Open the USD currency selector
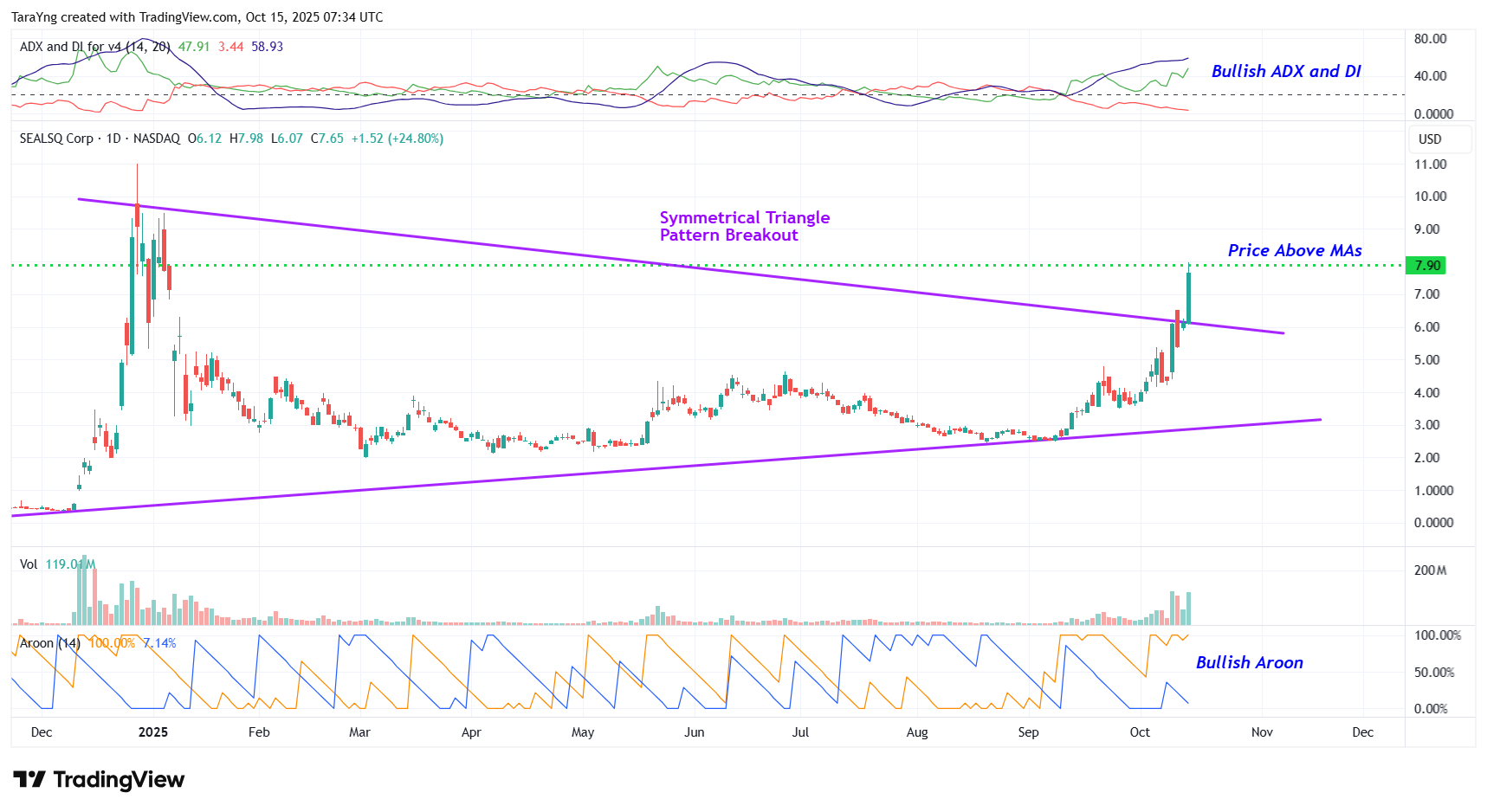1487x812 pixels. (1430, 139)
